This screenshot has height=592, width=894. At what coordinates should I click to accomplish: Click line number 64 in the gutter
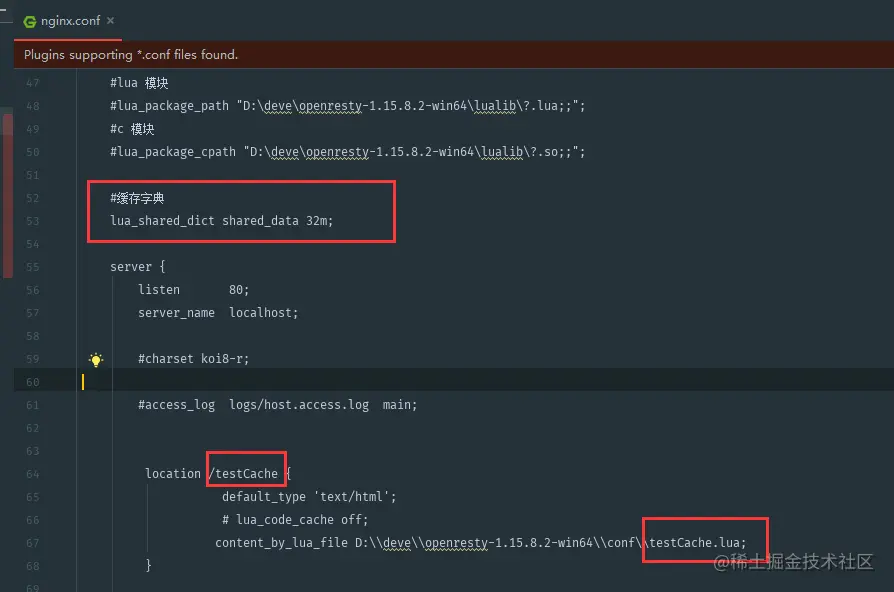(32, 474)
